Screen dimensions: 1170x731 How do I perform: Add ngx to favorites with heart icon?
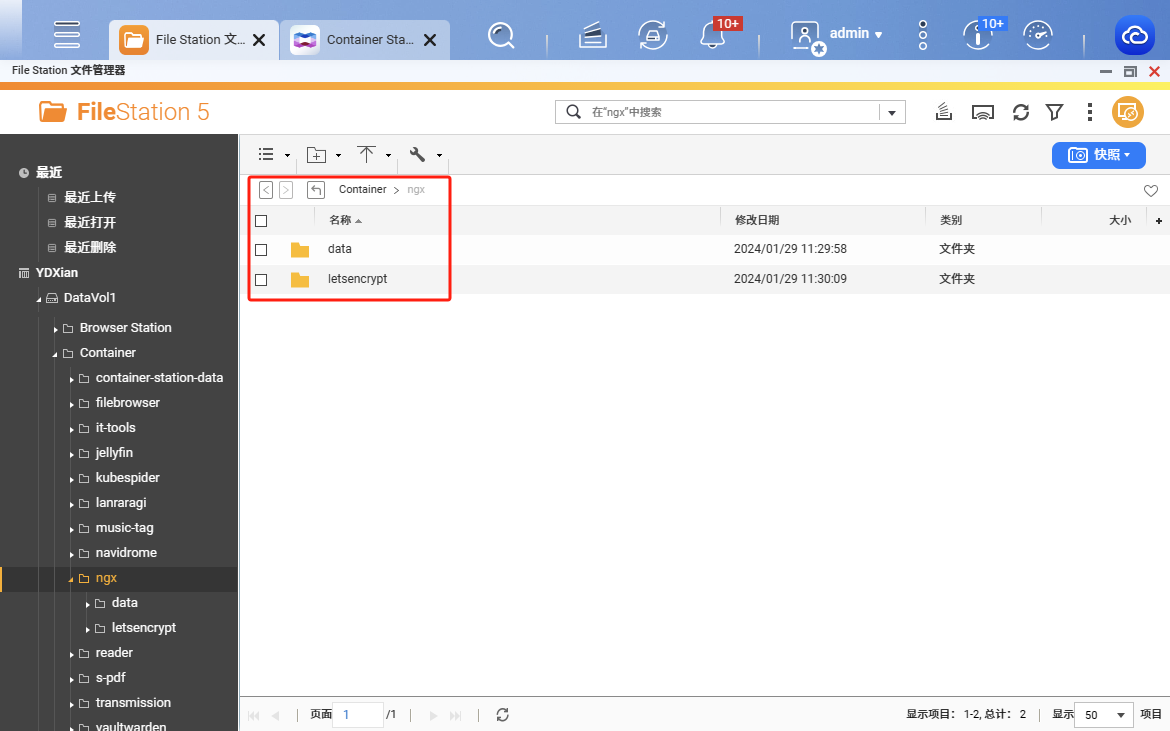click(1151, 191)
